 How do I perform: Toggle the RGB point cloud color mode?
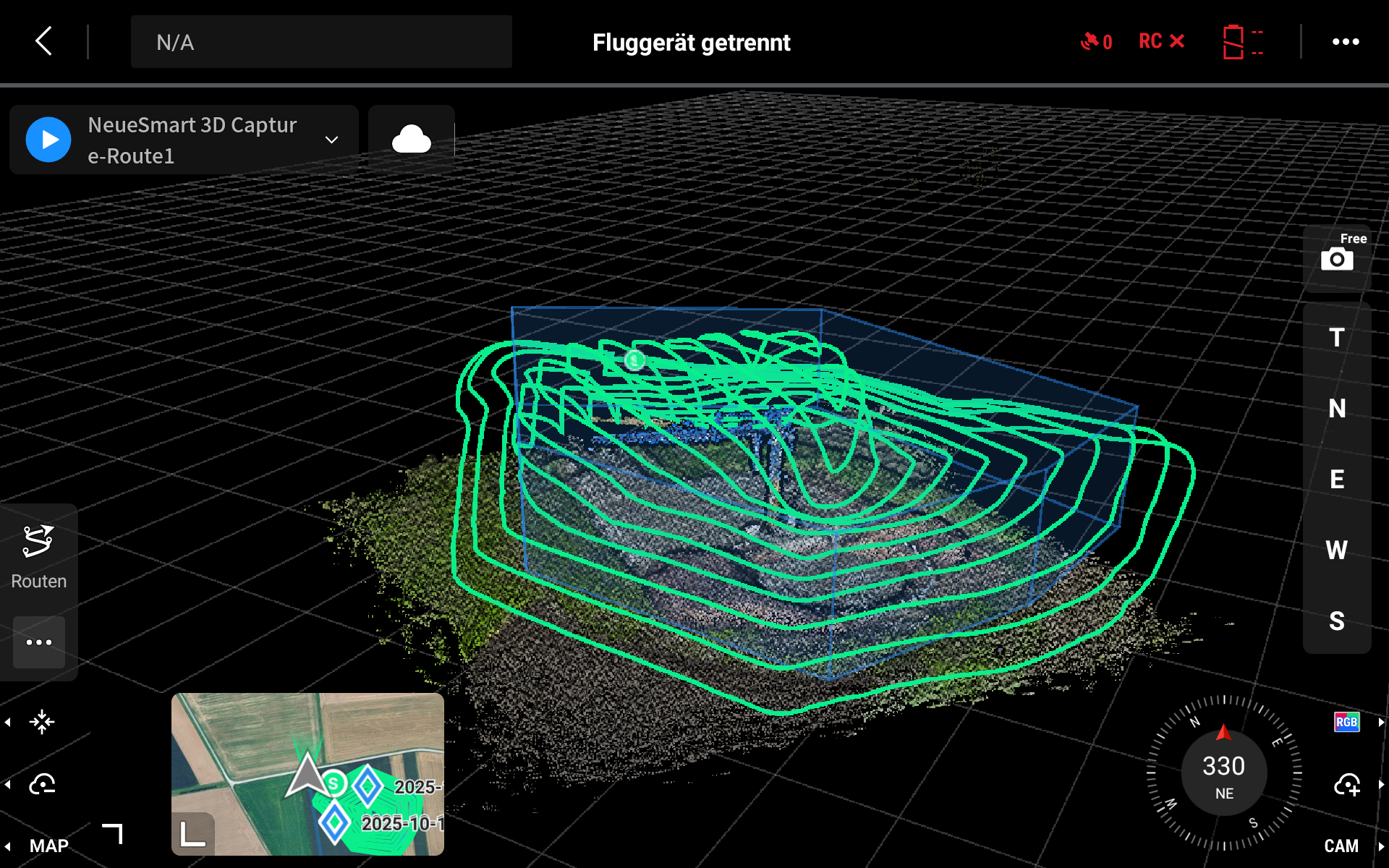point(1346,722)
